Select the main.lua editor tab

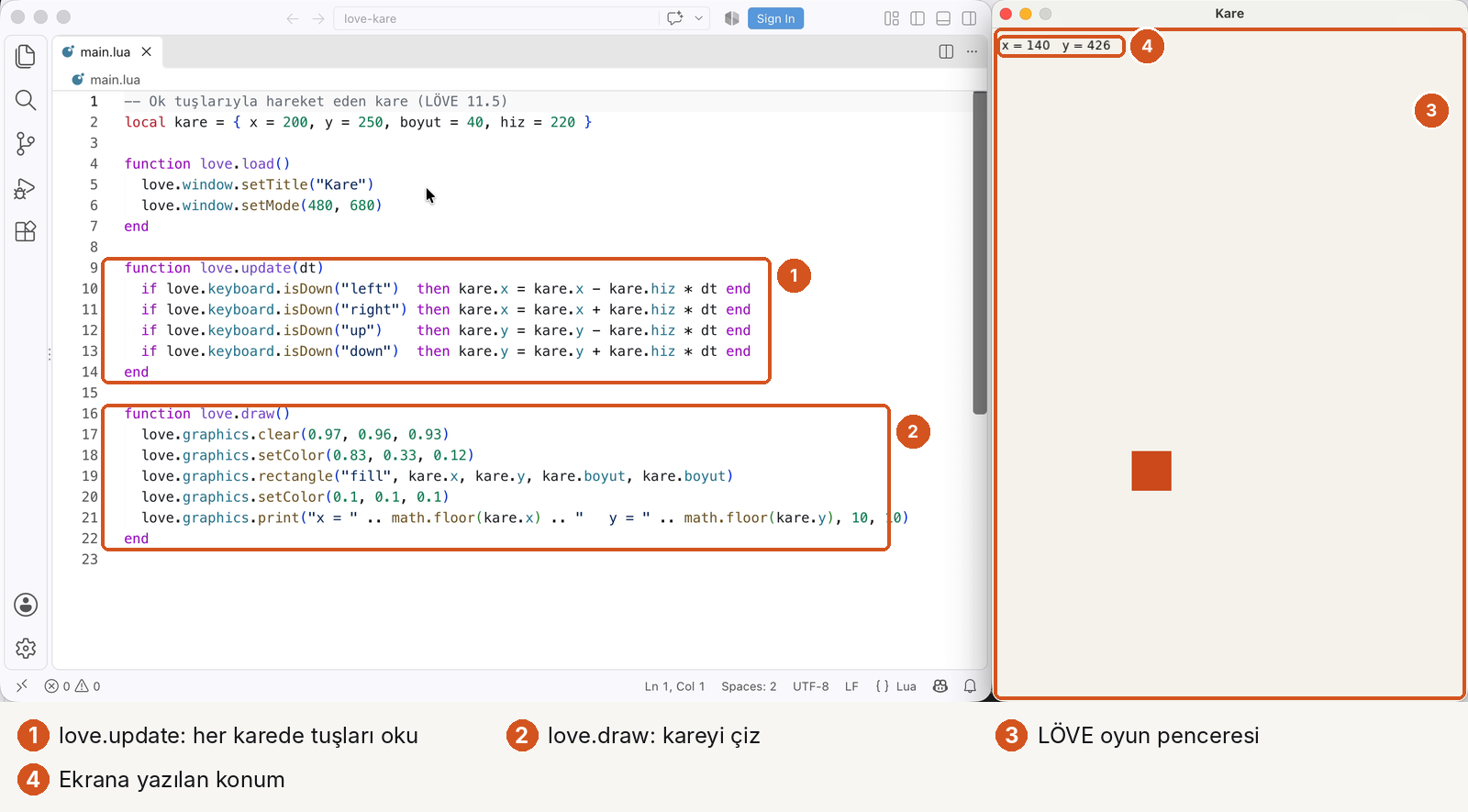click(107, 52)
